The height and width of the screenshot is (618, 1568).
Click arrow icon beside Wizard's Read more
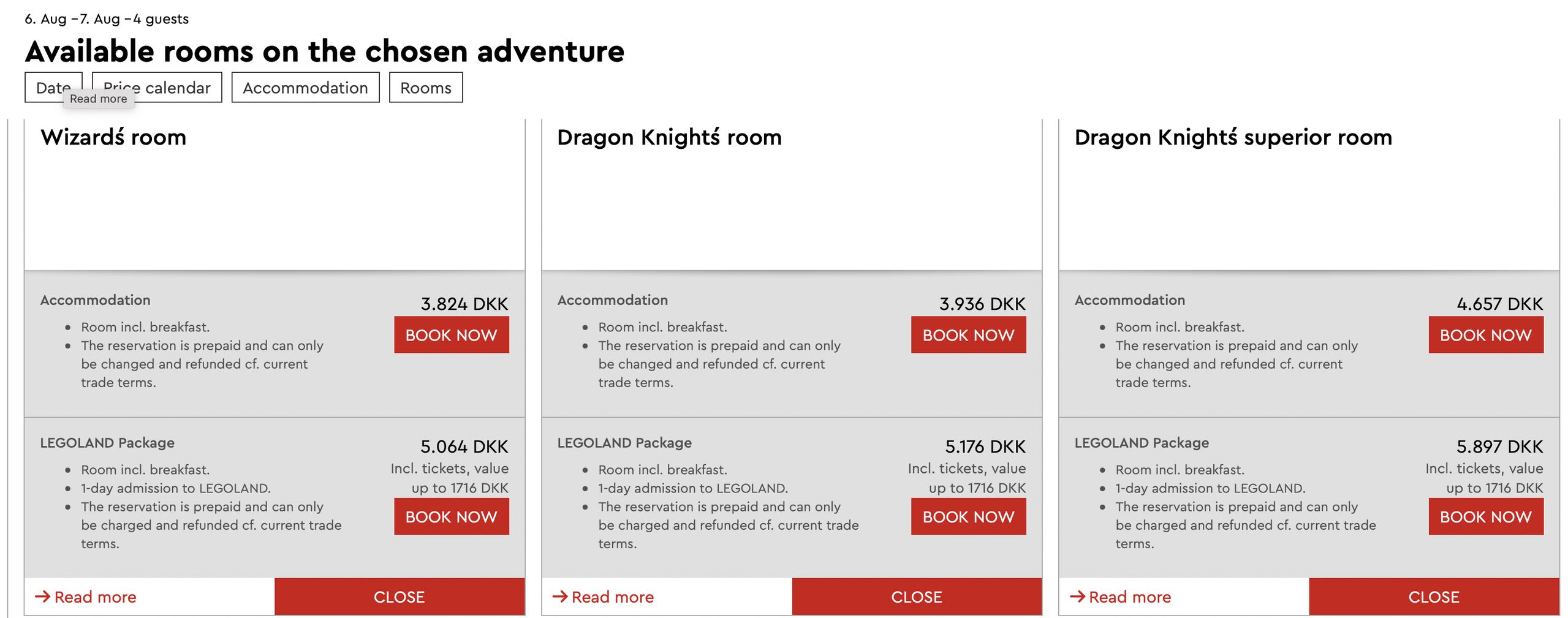tap(42, 596)
